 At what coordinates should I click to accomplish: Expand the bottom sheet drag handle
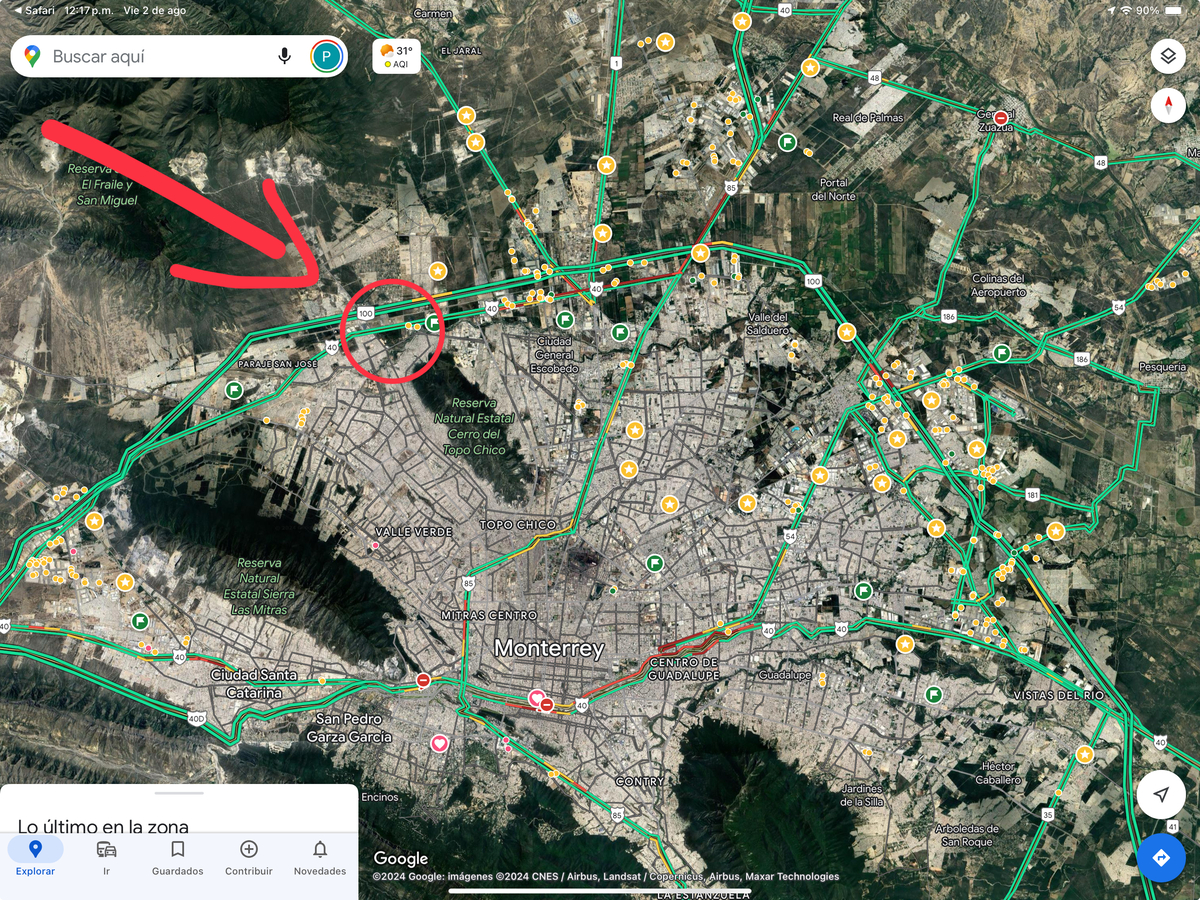coord(179,793)
